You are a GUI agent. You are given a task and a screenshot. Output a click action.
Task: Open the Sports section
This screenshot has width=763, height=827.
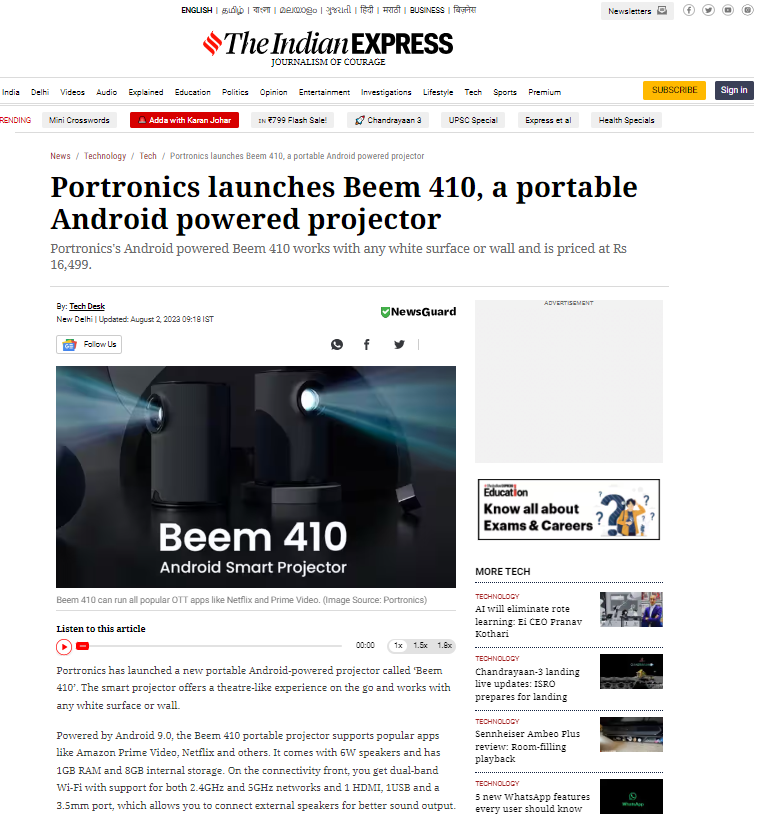pos(505,92)
